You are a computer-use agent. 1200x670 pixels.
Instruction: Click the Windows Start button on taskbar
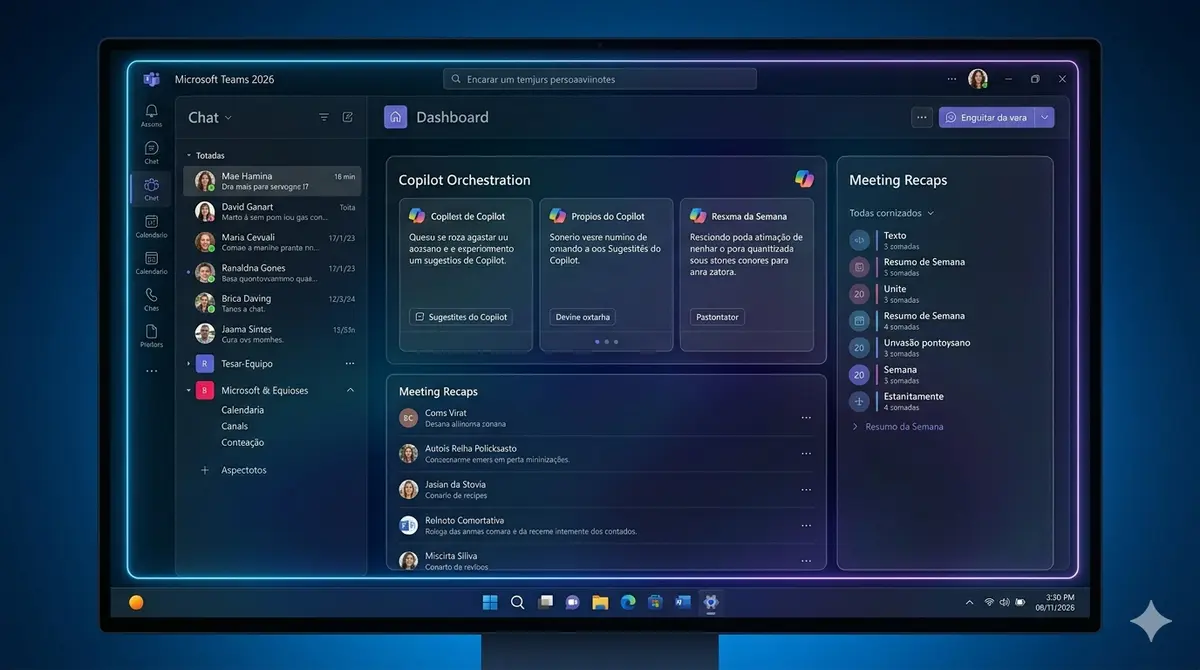point(490,602)
